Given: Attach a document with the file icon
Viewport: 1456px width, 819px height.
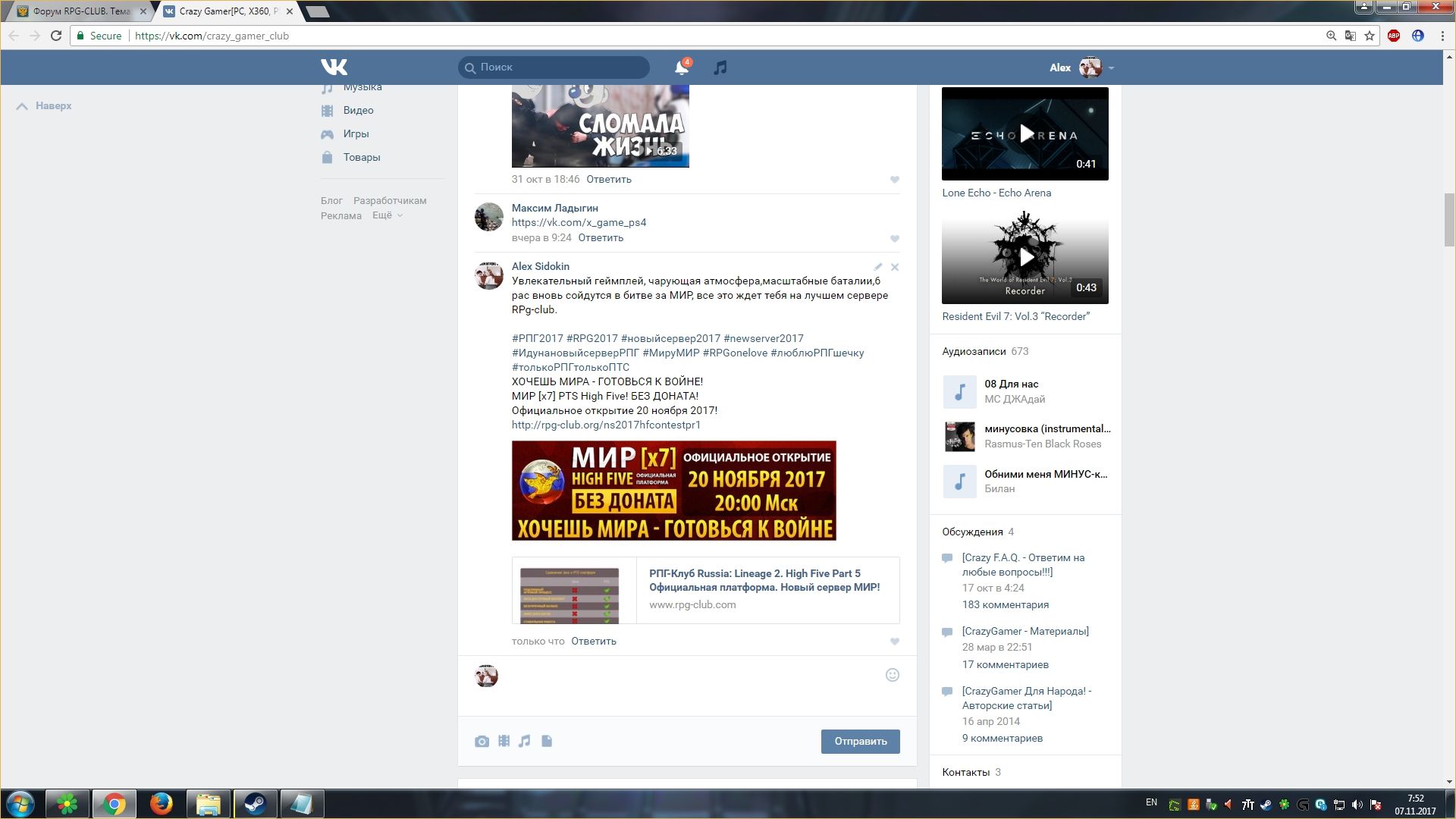Looking at the screenshot, I should click(x=547, y=741).
